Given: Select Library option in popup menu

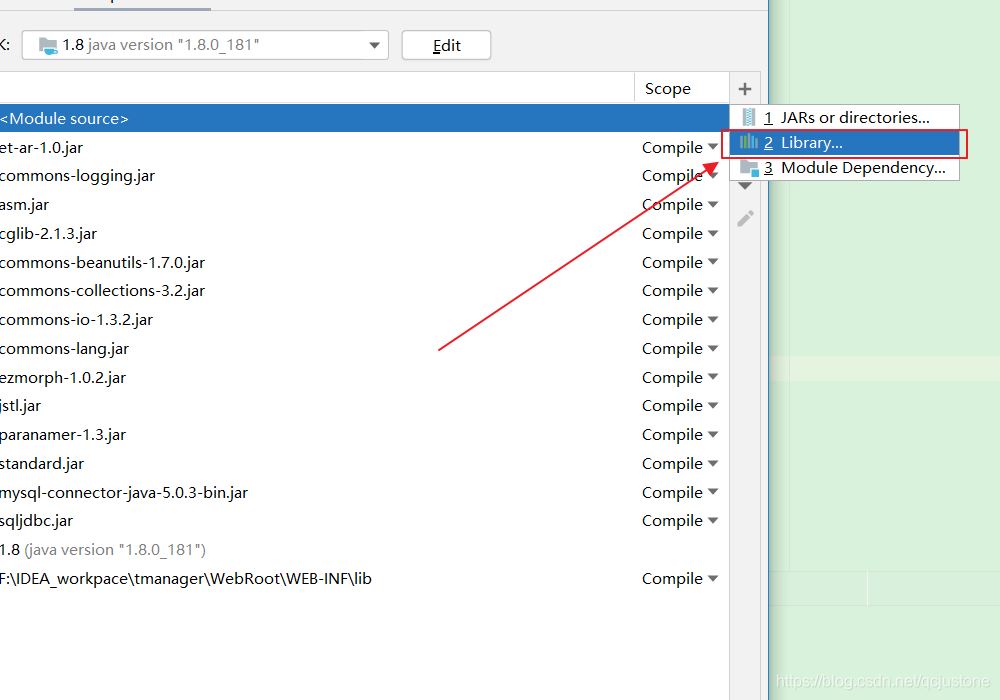Looking at the screenshot, I should [845, 143].
